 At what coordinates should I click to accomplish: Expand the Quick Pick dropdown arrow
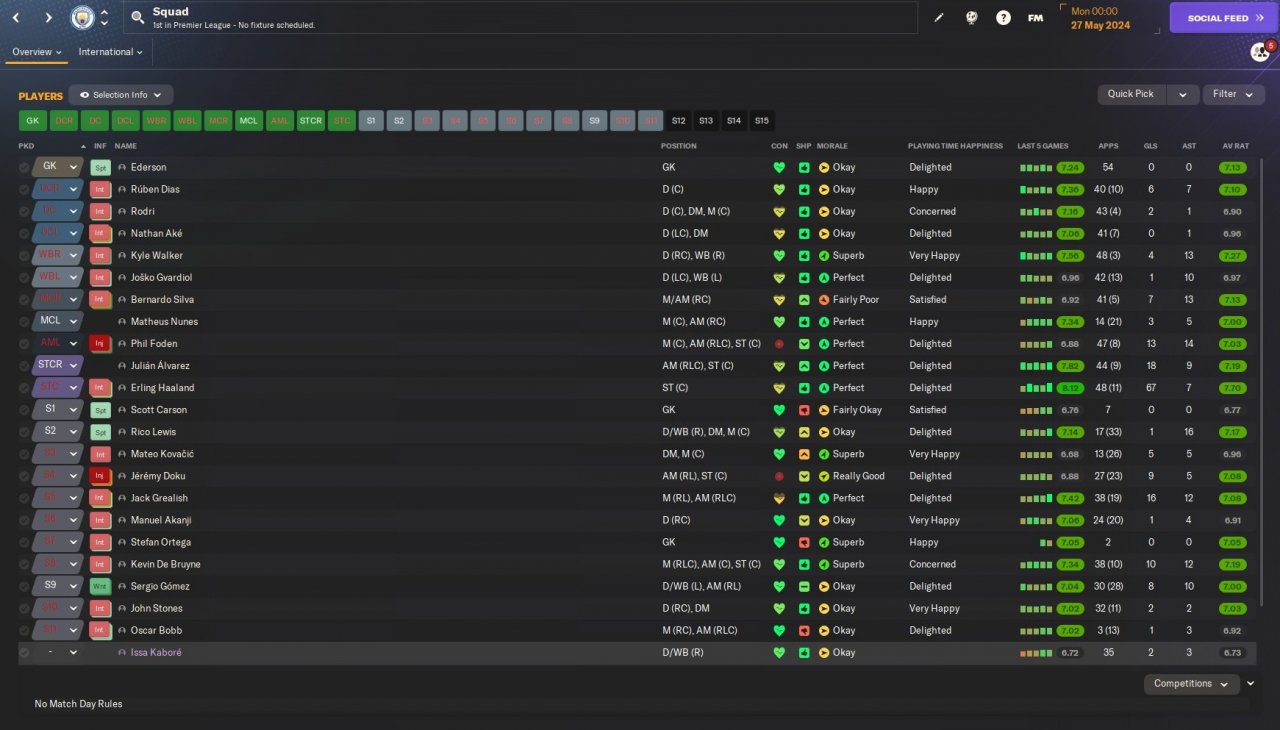tap(1182, 94)
